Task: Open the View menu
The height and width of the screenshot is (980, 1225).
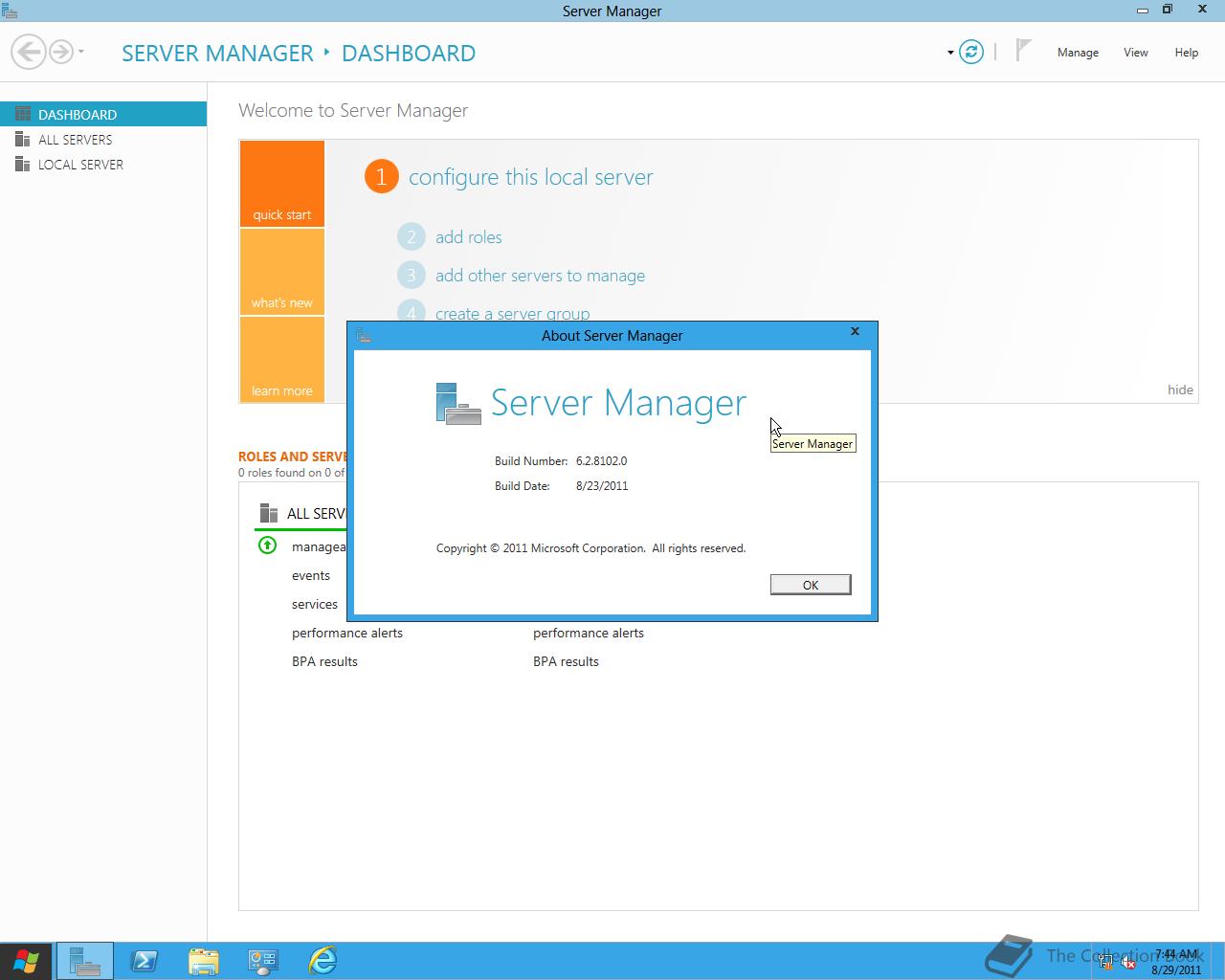Action: point(1136,53)
